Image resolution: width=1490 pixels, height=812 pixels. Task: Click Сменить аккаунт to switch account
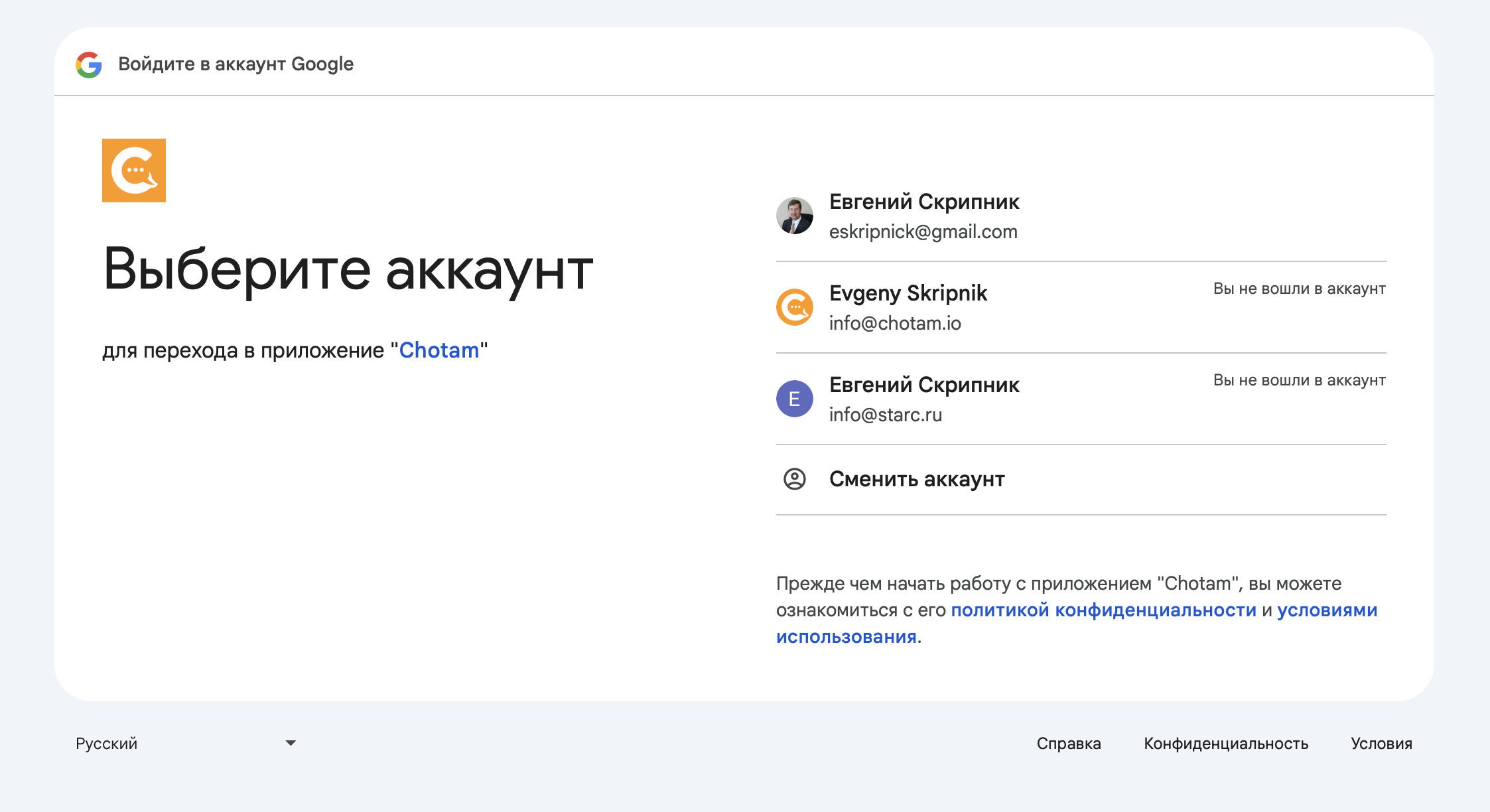(917, 479)
